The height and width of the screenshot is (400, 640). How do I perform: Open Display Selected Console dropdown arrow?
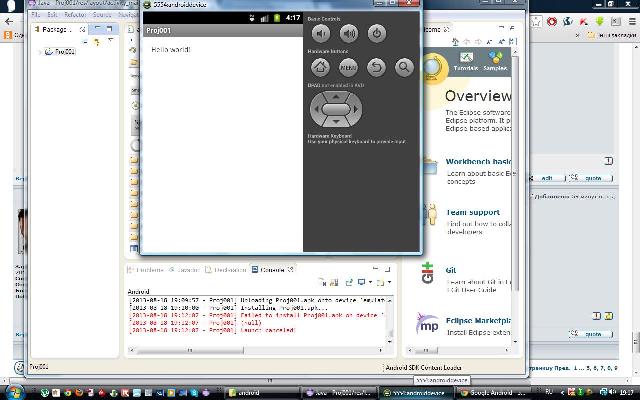pyautogui.click(x=370, y=282)
